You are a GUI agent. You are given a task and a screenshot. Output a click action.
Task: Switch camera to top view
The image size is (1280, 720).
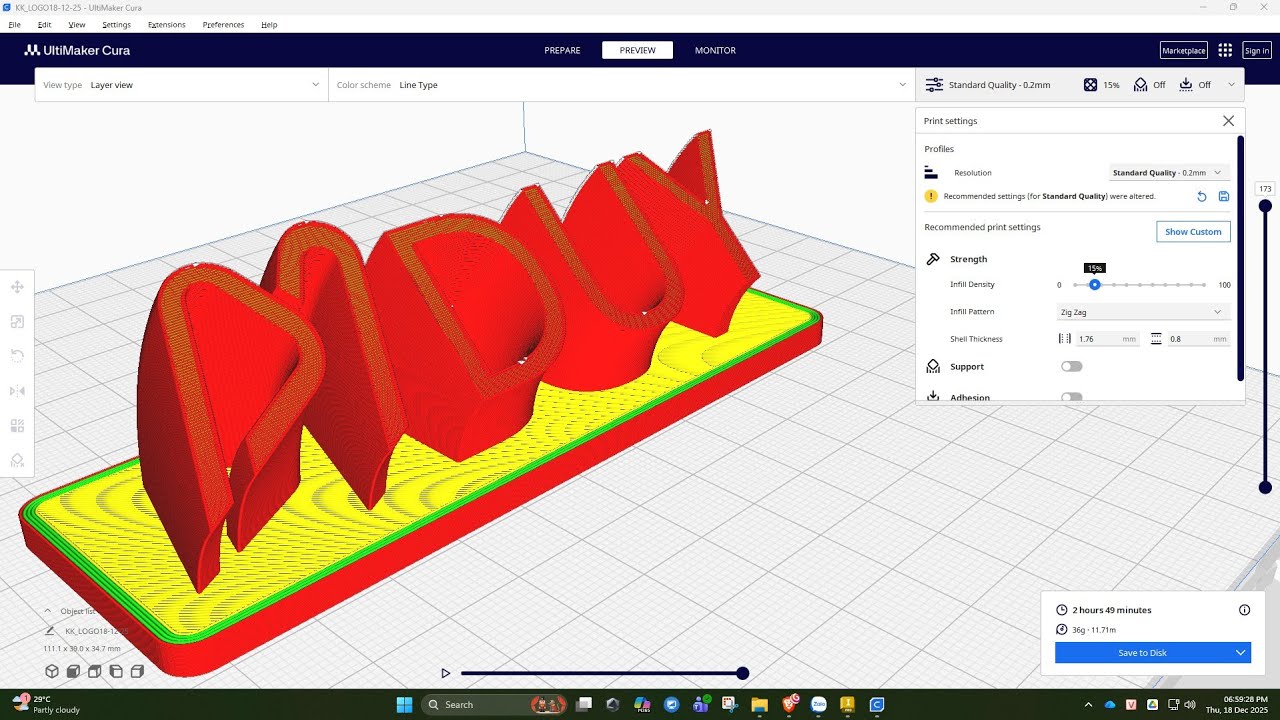pyautogui.click(x=94, y=671)
